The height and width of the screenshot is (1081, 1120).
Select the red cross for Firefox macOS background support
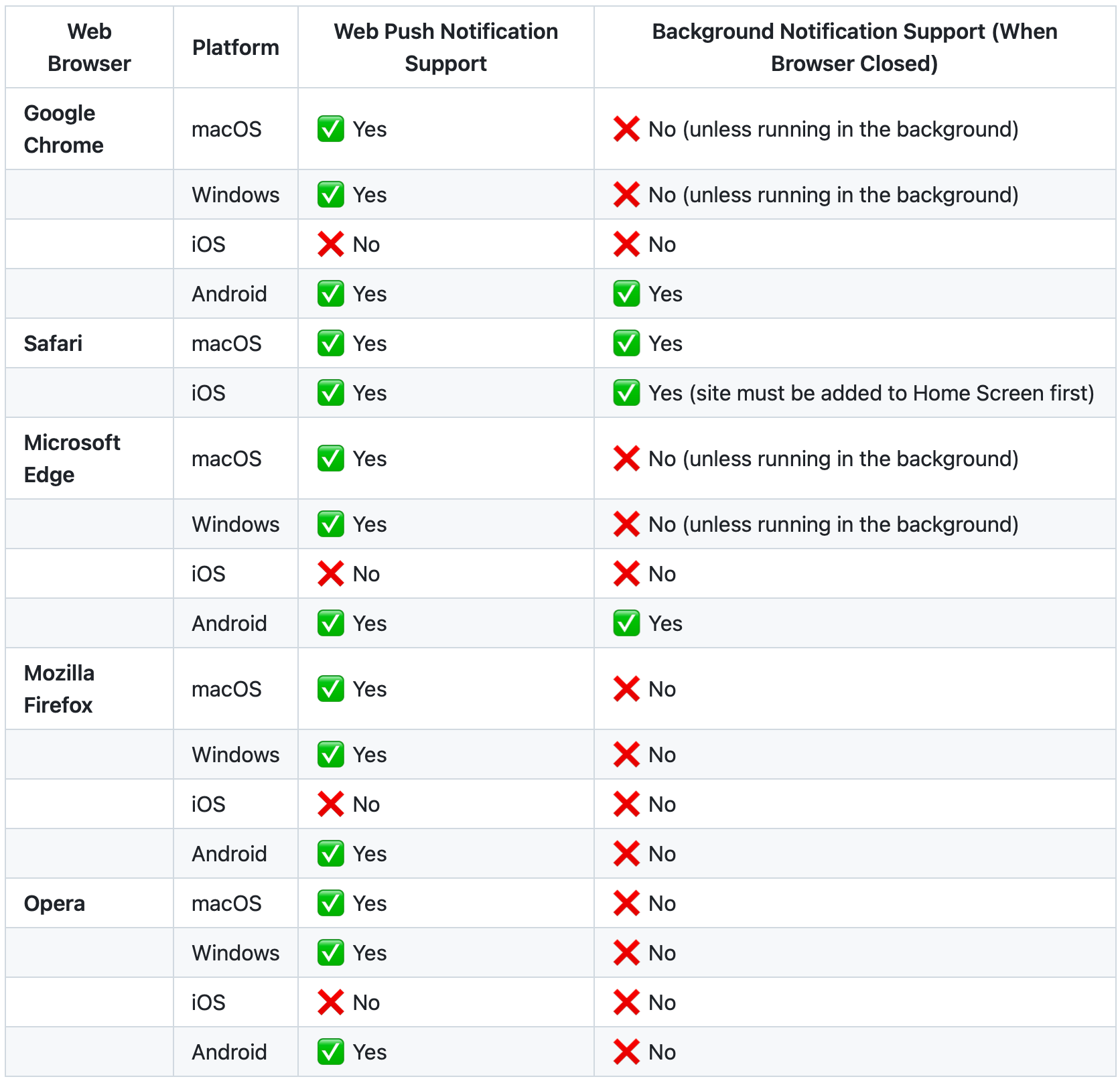(x=626, y=689)
